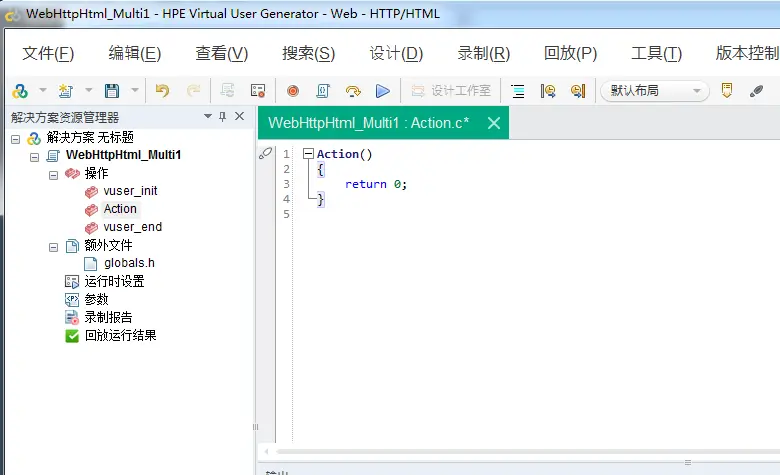
Task: Open the 默认布局 layout dropdown
Action: coord(655,91)
